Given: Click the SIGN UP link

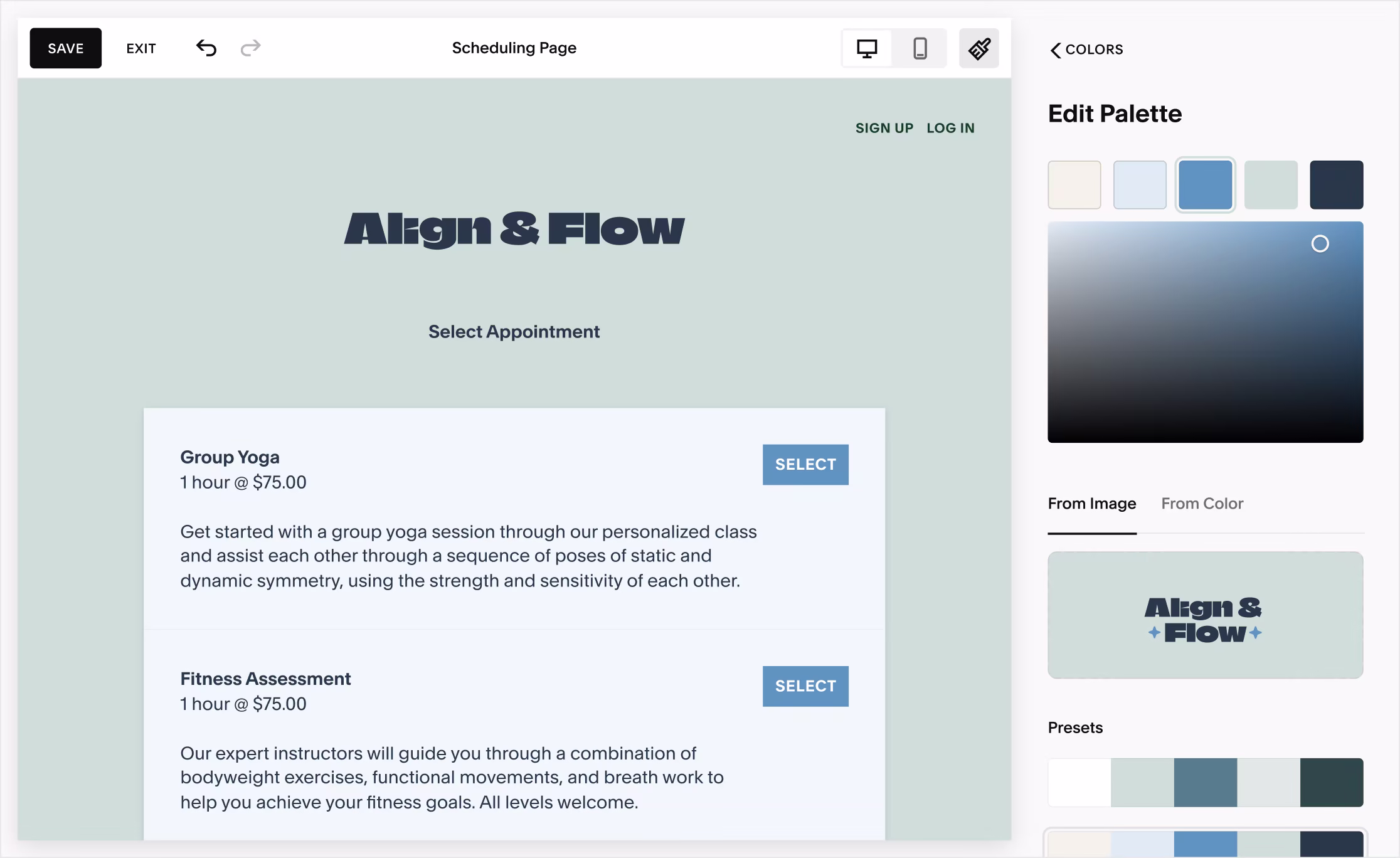Looking at the screenshot, I should coord(884,128).
